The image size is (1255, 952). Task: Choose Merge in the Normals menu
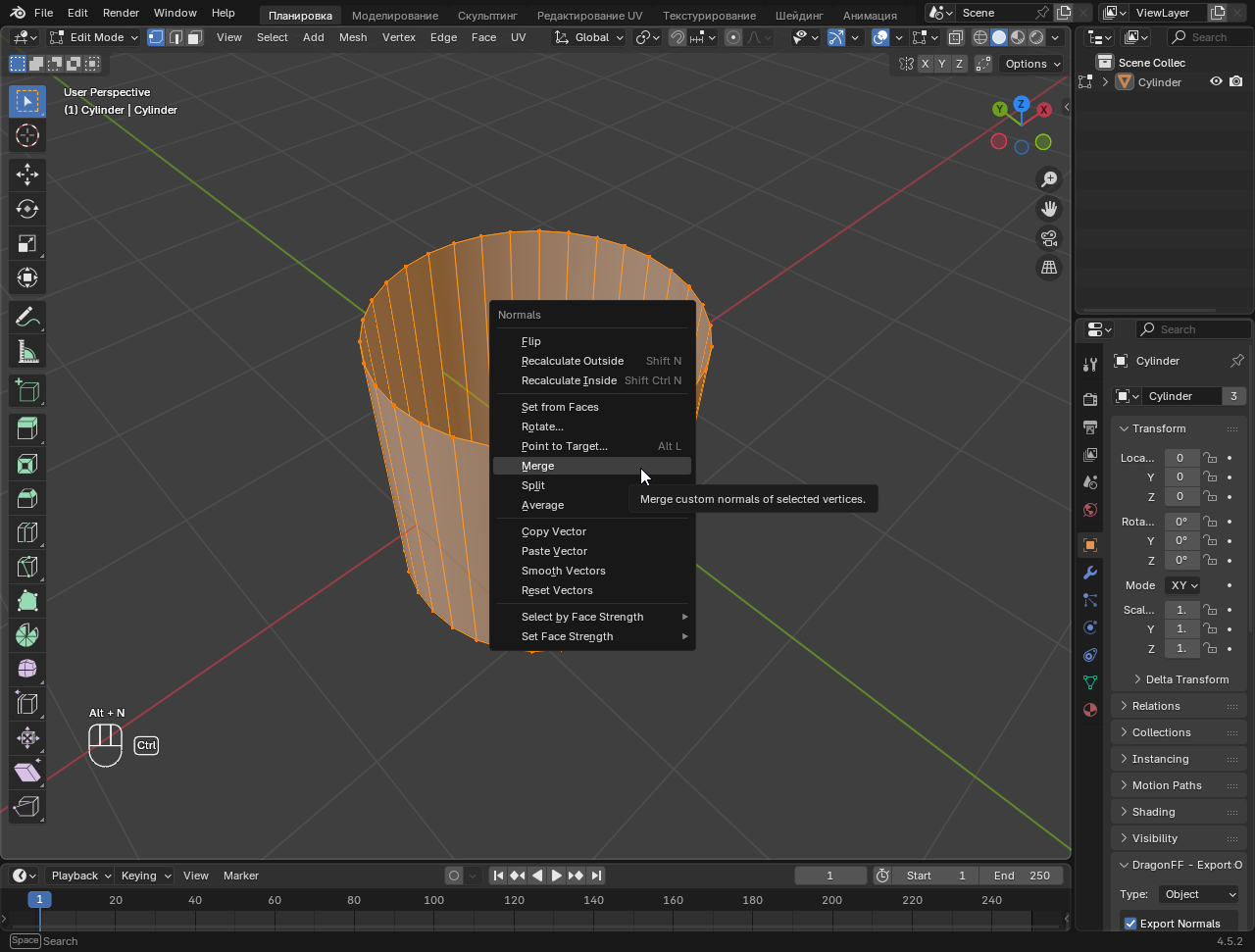tap(538, 466)
